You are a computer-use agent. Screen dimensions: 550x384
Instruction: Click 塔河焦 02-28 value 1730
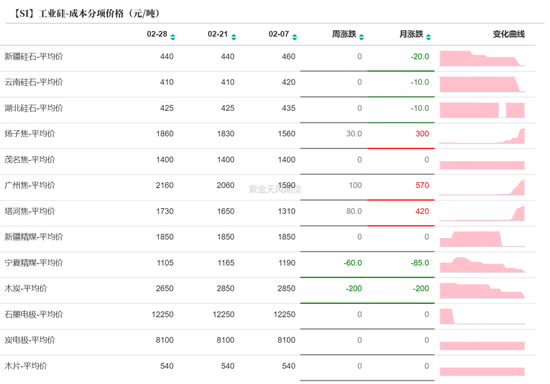click(165, 211)
